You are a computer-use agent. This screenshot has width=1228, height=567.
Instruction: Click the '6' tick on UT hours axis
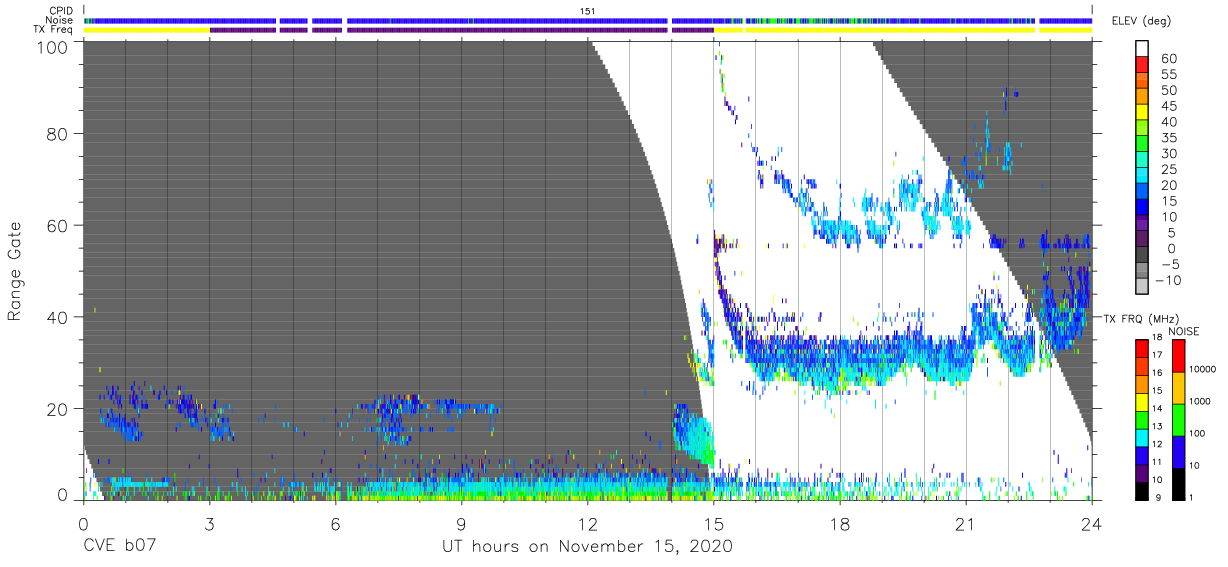click(x=335, y=523)
